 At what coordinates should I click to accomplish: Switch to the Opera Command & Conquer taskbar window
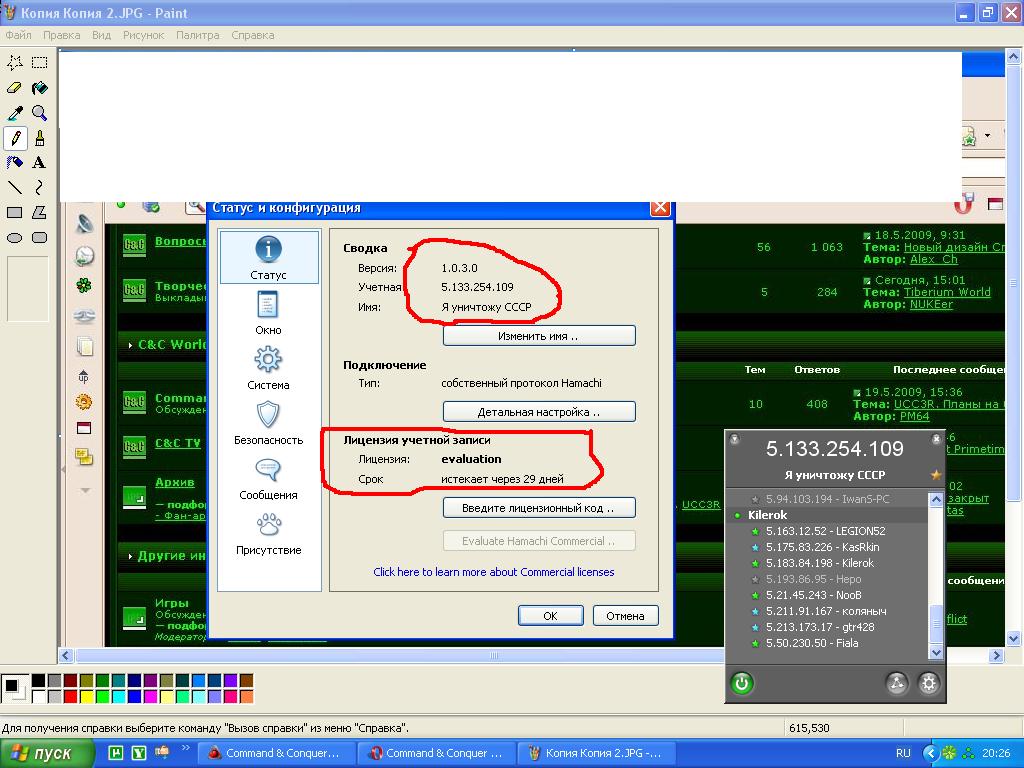tap(436, 753)
